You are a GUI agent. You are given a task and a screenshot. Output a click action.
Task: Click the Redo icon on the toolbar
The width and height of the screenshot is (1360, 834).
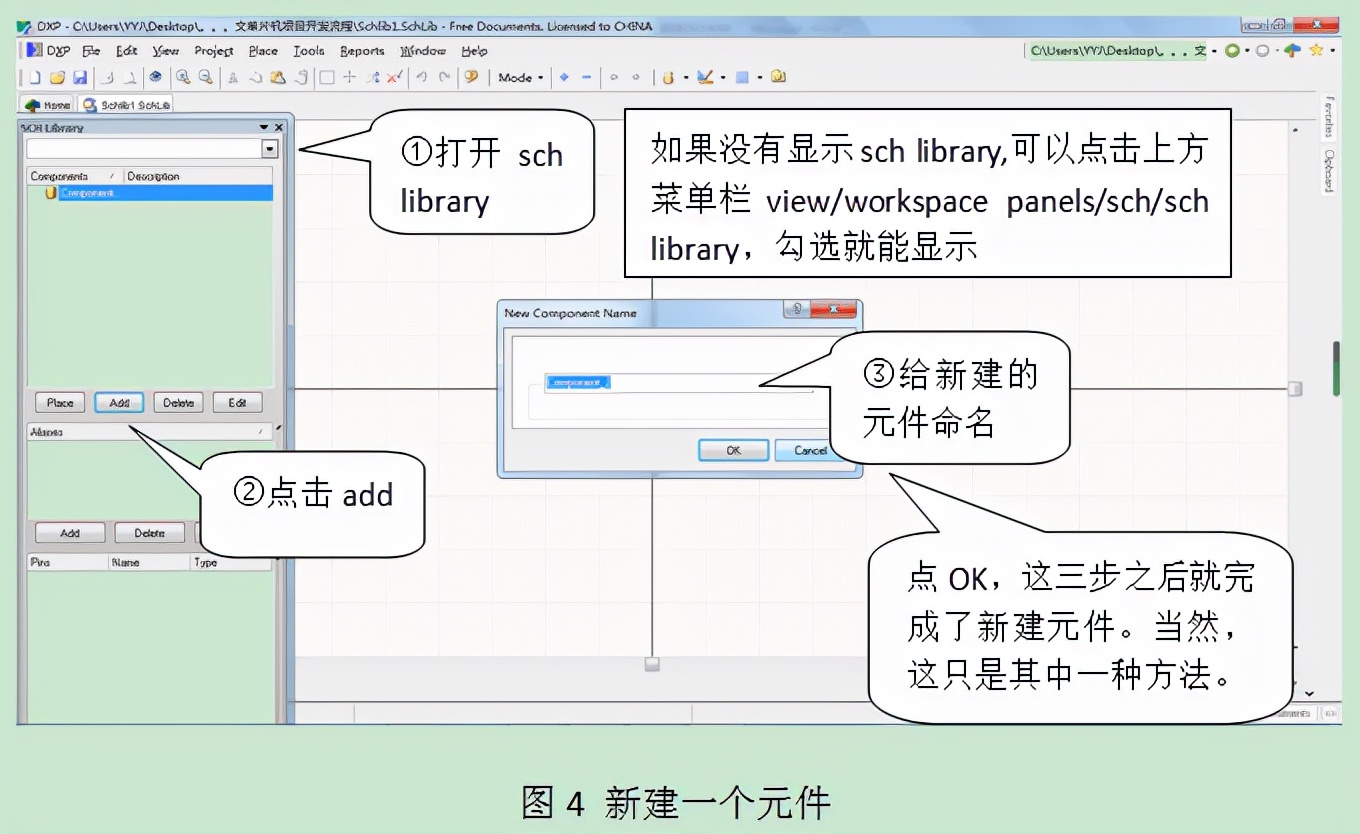point(446,77)
